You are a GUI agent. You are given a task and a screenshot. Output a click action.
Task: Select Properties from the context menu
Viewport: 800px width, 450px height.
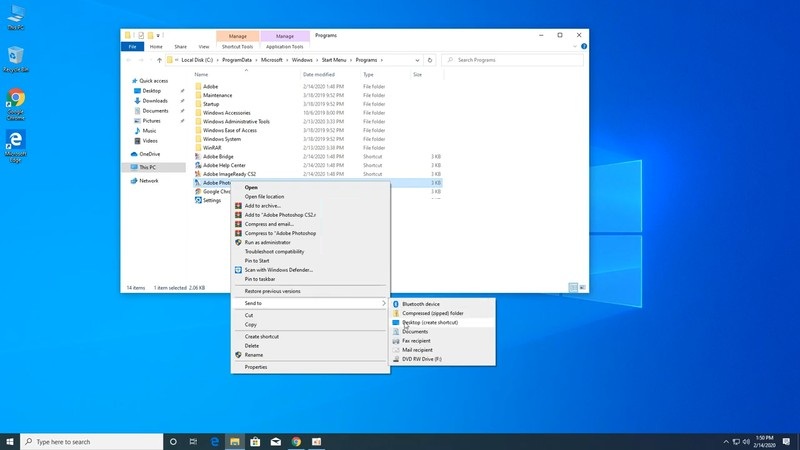click(256, 367)
